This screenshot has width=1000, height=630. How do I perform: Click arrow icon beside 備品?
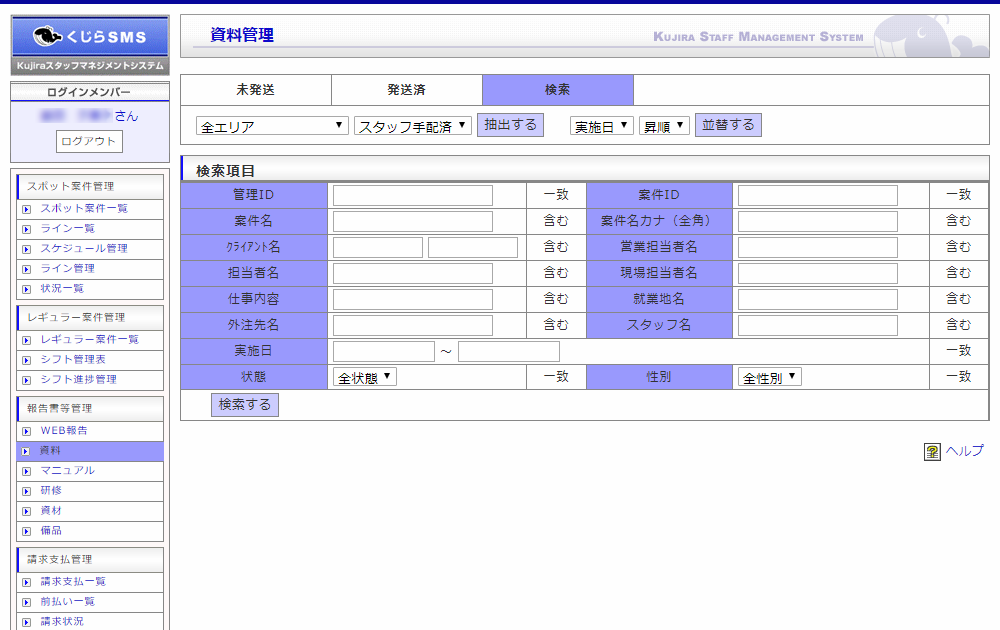pyautogui.click(x=27, y=531)
